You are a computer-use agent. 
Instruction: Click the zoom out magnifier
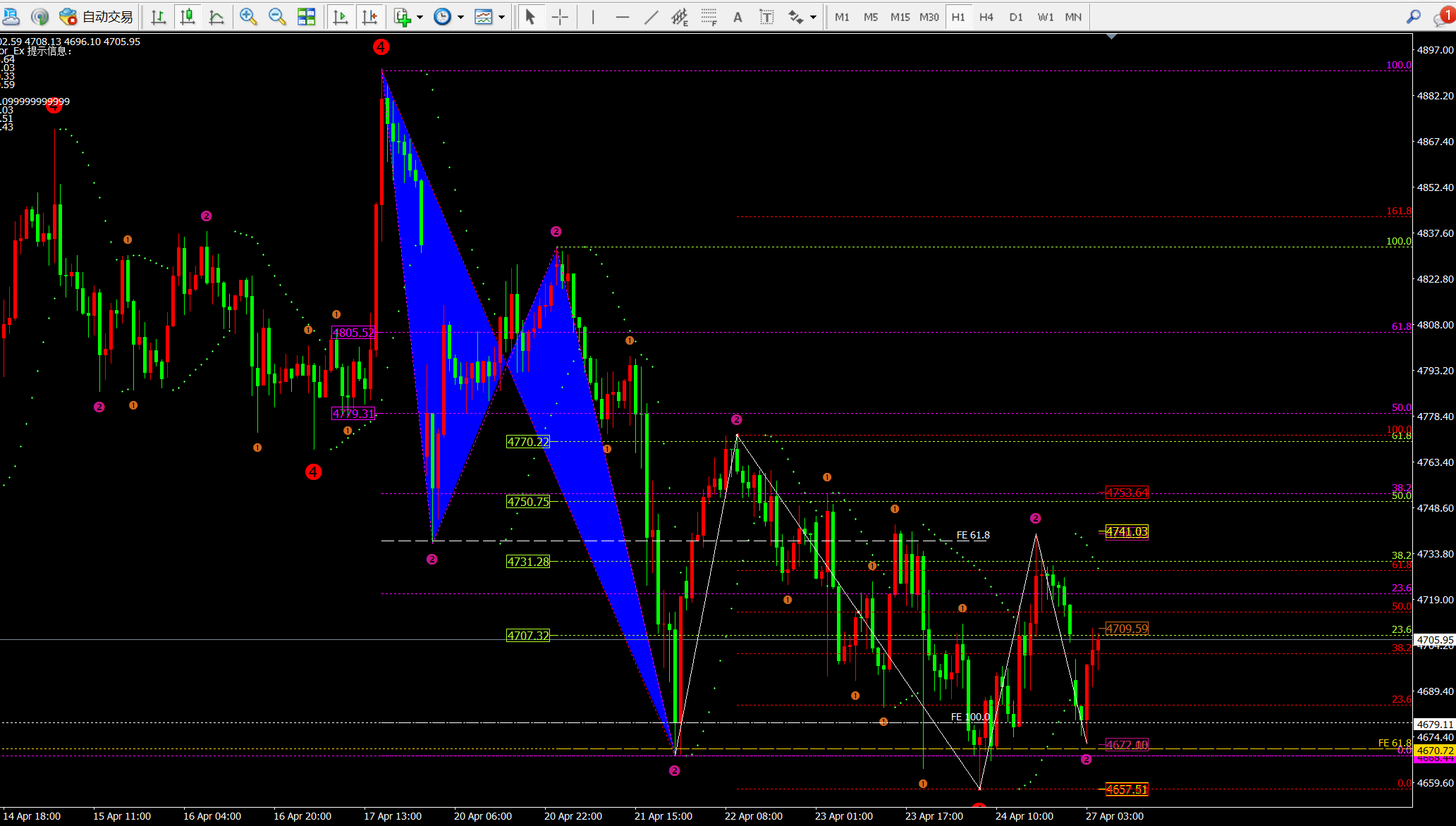pyautogui.click(x=277, y=17)
